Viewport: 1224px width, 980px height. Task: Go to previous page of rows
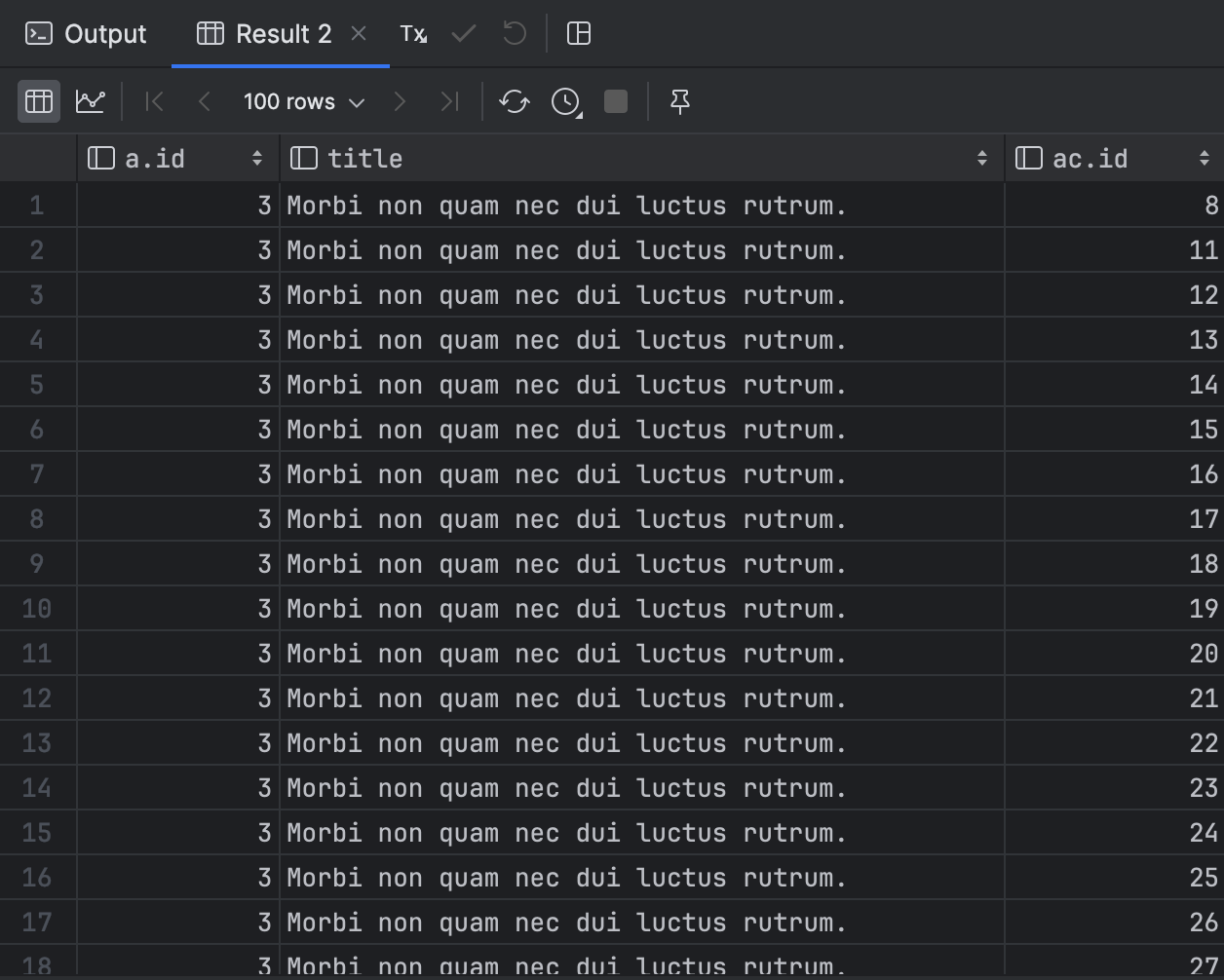[x=204, y=101]
